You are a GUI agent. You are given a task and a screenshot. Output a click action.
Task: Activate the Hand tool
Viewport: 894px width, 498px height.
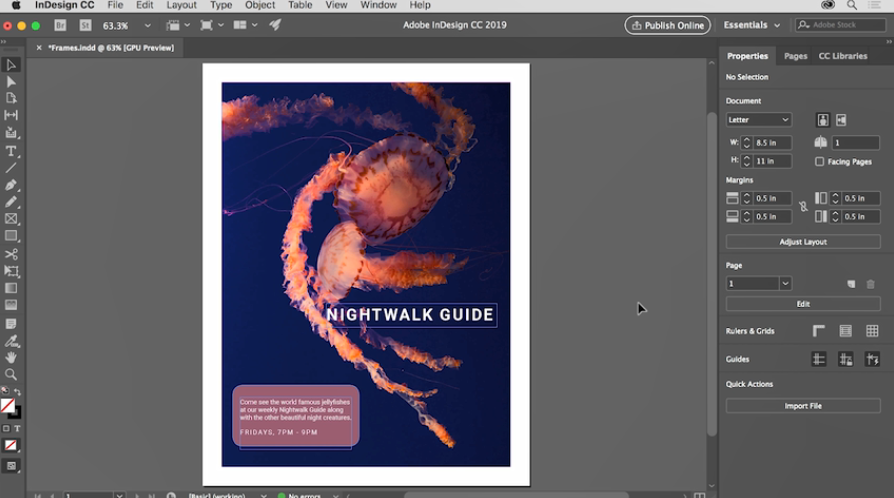point(11,357)
